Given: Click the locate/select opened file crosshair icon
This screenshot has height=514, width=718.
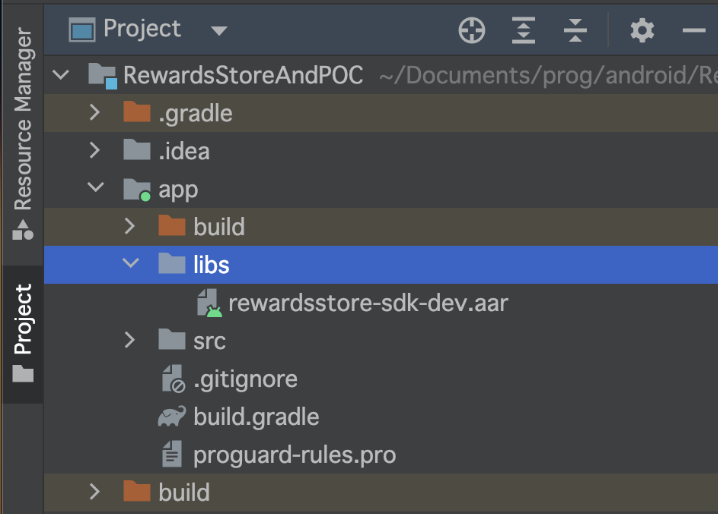Looking at the screenshot, I should (472, 30).
